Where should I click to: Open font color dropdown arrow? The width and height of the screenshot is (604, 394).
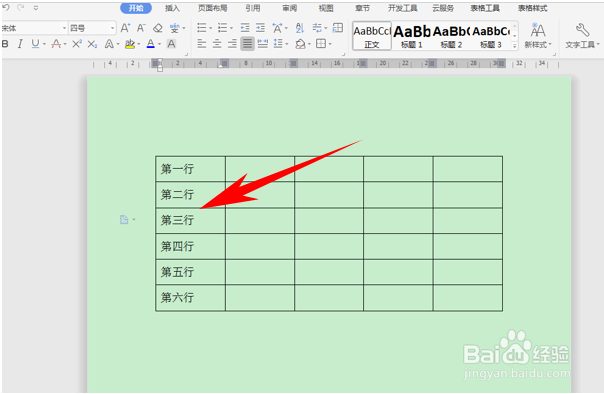click(x=159, y=44)
